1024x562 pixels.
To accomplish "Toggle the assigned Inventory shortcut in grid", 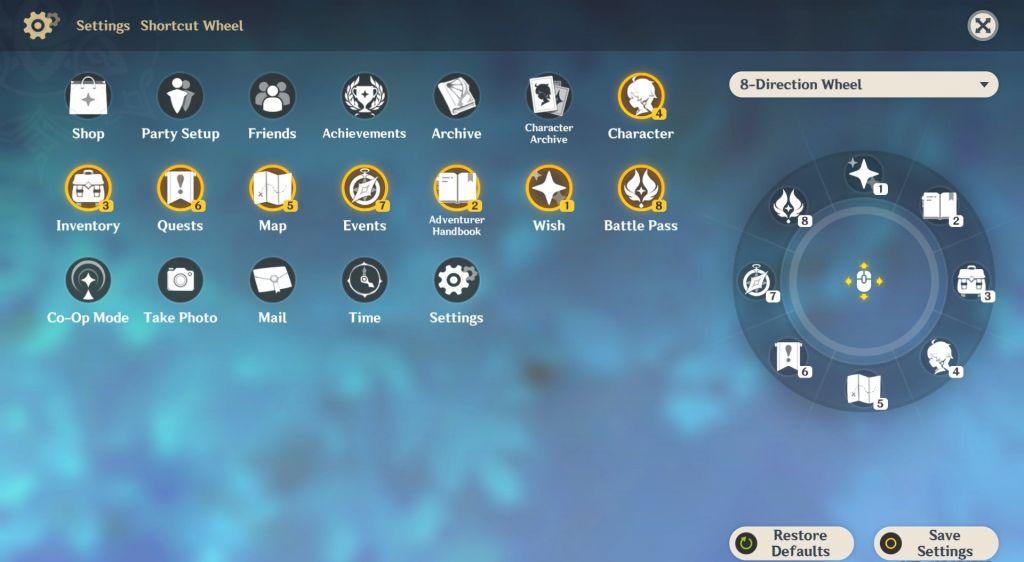I will click(88, 189).
